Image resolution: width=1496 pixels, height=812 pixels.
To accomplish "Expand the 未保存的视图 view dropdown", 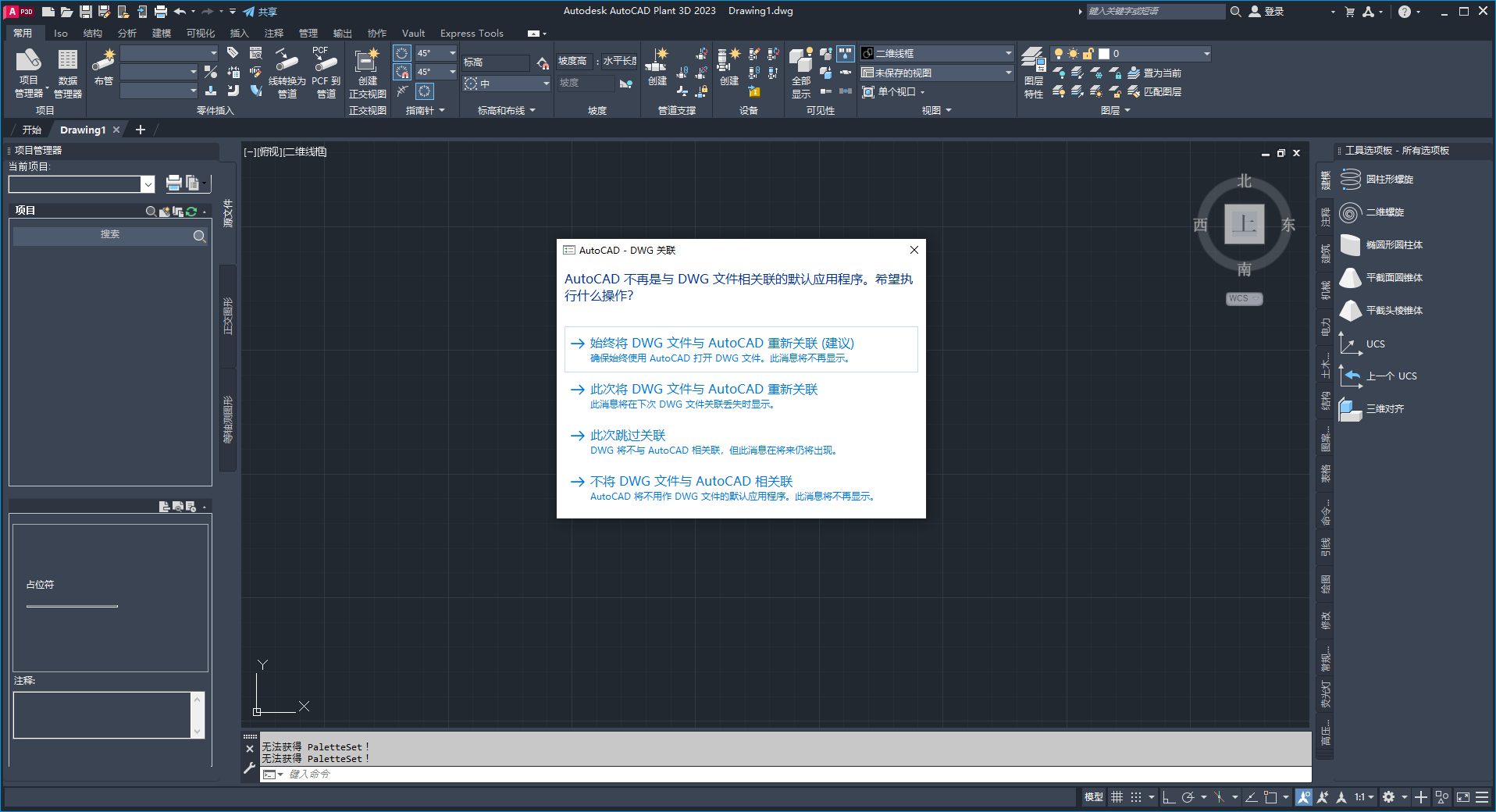I will pyautogui.click(x=1008, y=73).
